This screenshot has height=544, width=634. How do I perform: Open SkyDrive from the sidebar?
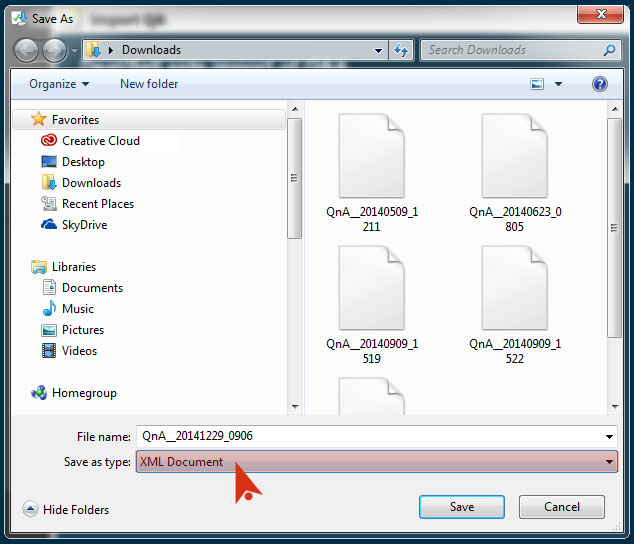coord(84,225)
